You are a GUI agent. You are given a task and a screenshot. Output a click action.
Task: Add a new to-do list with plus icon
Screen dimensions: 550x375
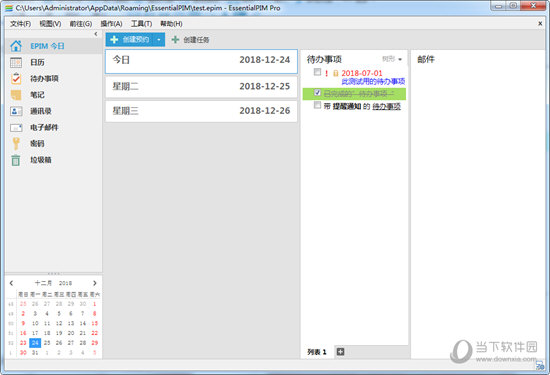(x=340, y=351)
